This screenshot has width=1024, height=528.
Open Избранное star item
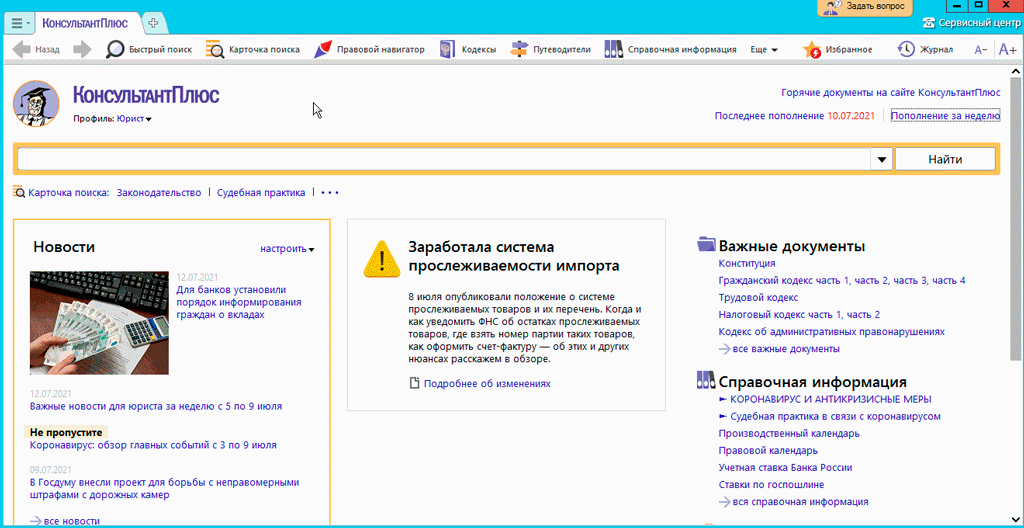point(838,49)
